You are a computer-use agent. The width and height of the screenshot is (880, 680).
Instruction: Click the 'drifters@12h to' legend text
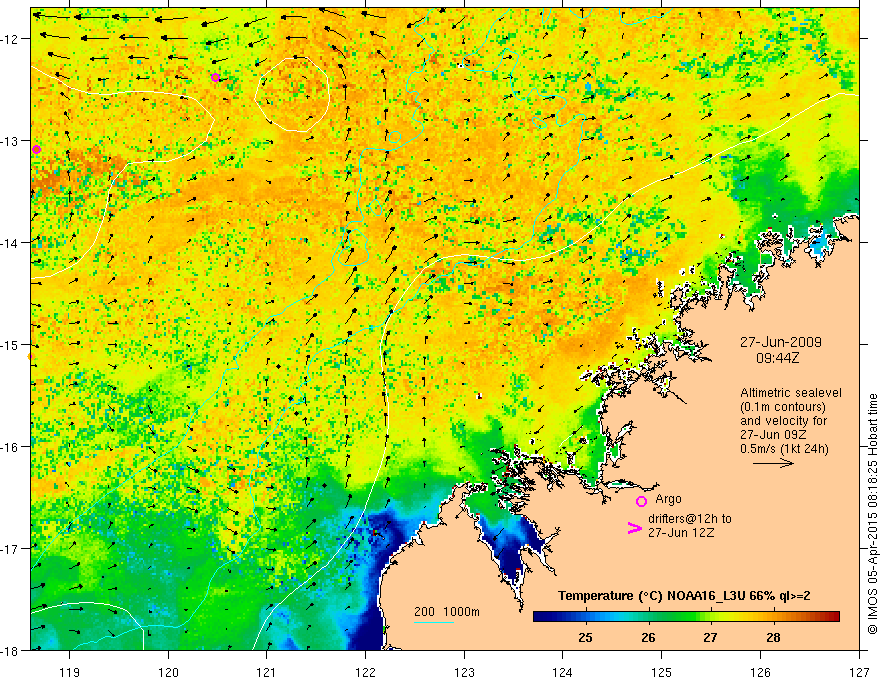pyautogui.click(x=690, y=519)
